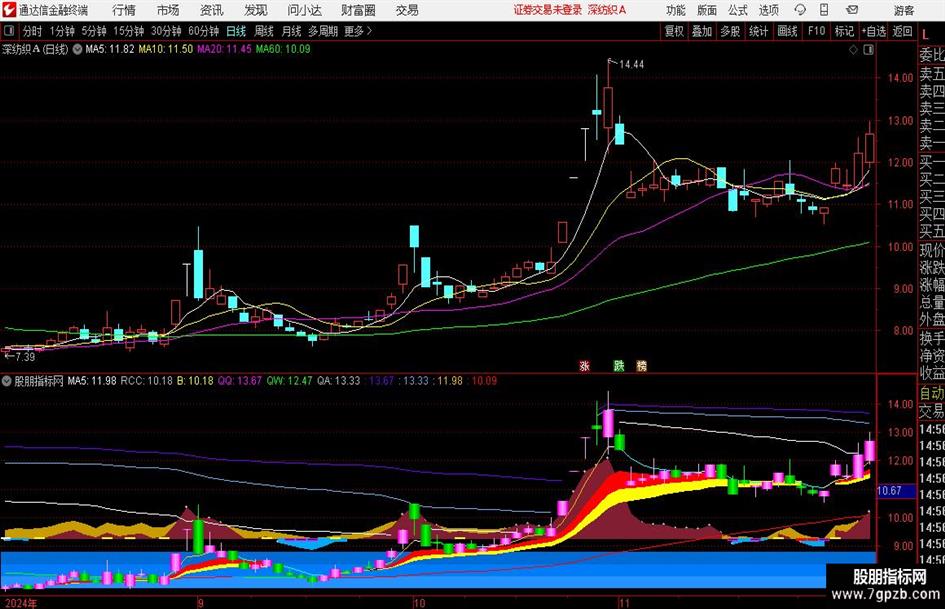945x609 pixels.
Task: Switch to 周线 weekly period
Action: point(264,31)
